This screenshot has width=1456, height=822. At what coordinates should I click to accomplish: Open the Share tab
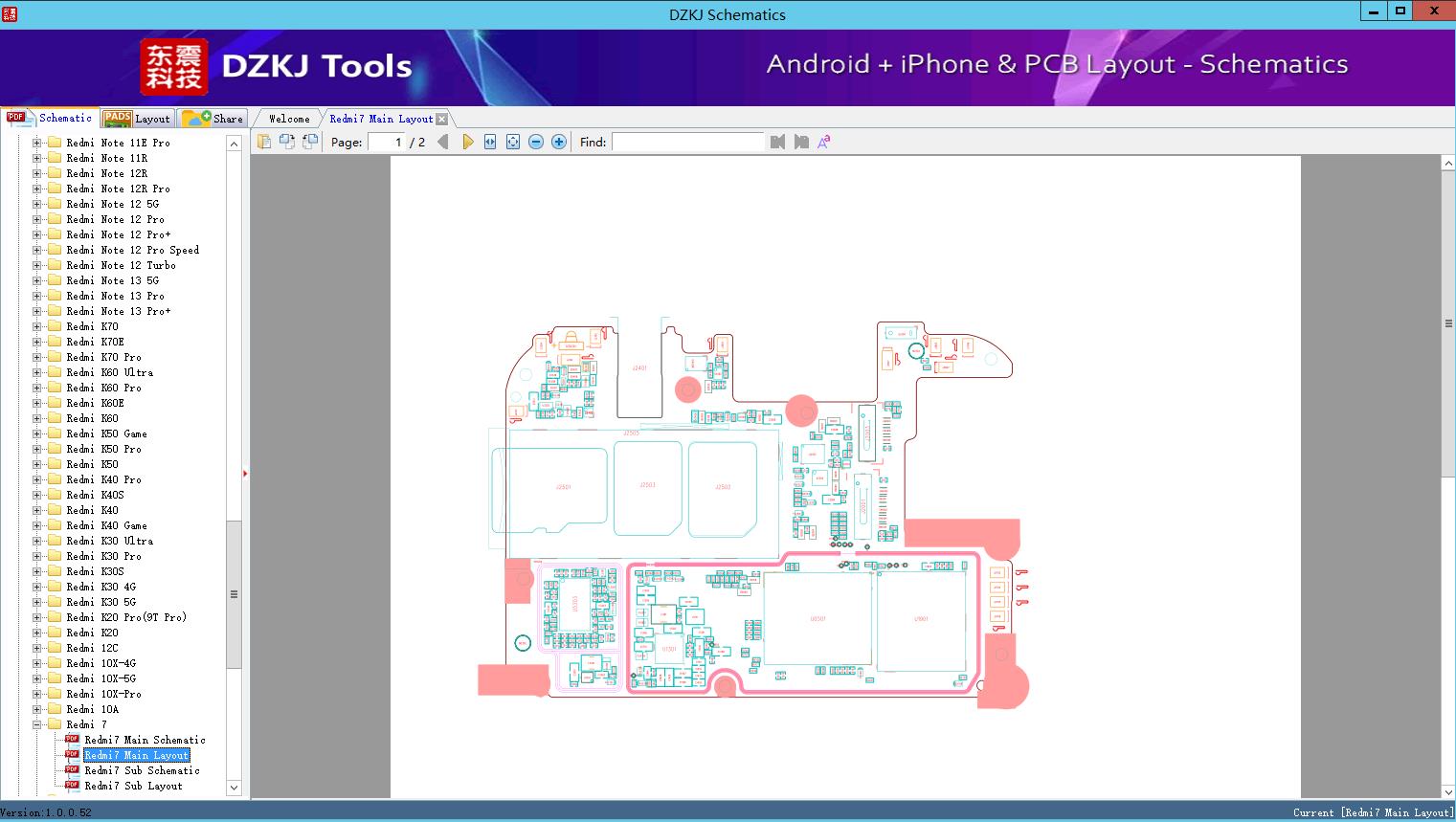click(x=213, y=119)
